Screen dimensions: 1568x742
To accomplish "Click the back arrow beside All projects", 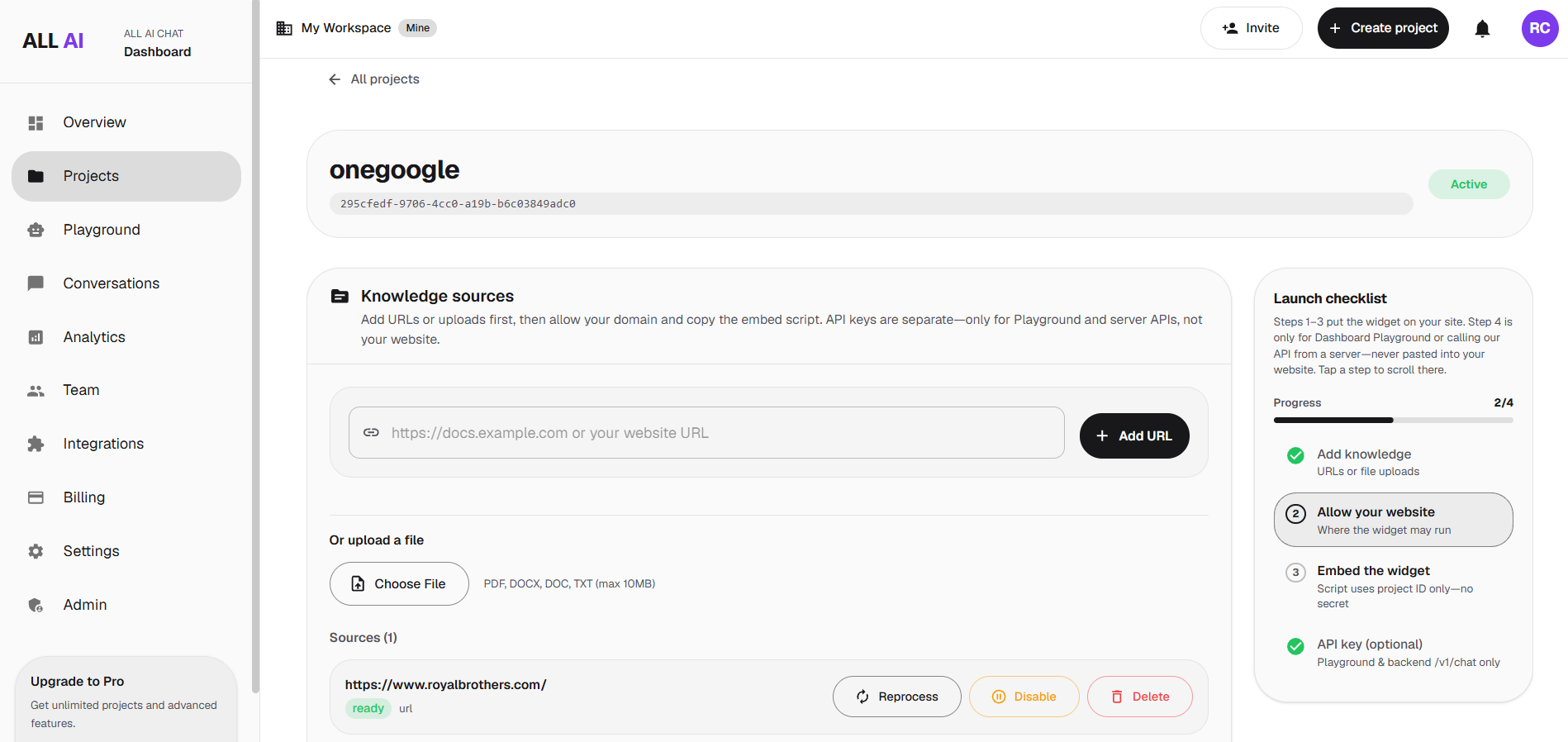I will pos(335,79).
